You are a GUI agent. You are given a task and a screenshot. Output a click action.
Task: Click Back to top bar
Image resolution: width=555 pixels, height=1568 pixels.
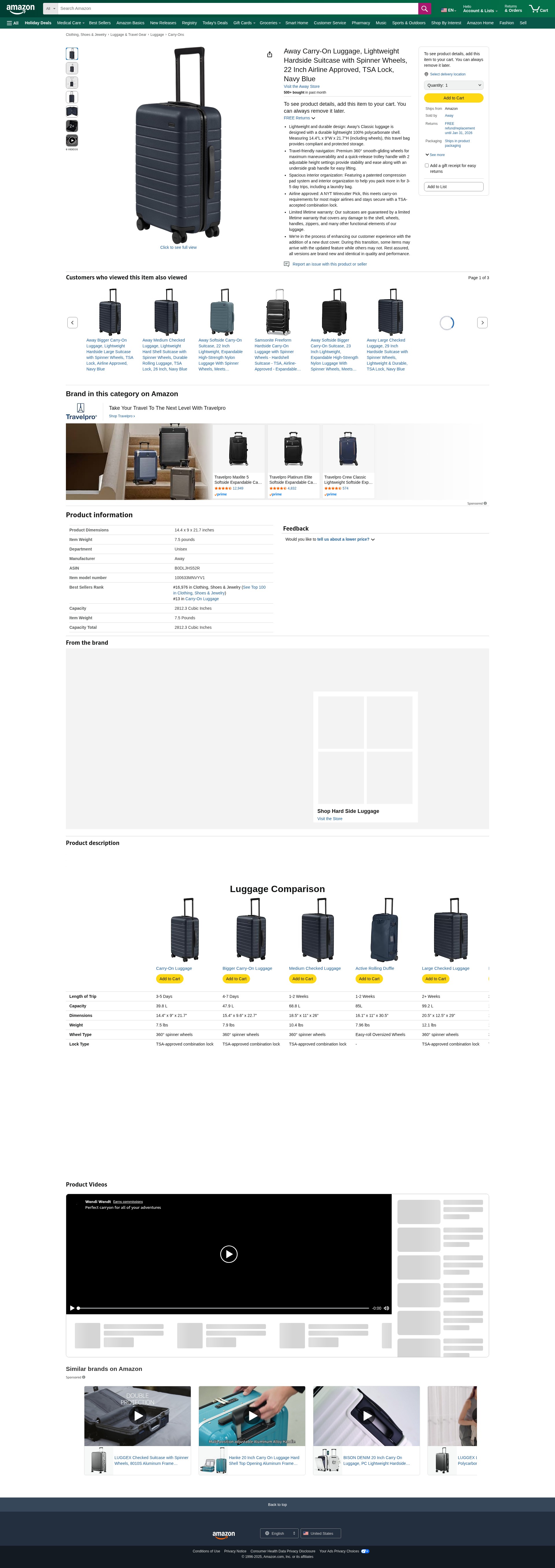[x=277, y=1505]
